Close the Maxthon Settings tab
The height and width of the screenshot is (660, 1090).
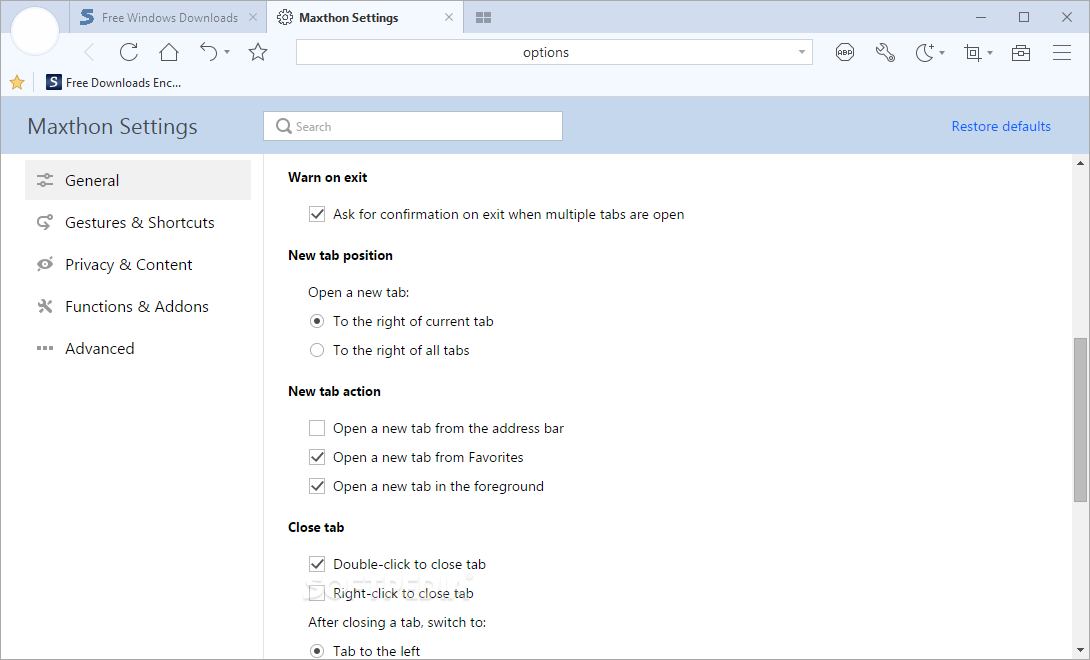point(449,17)
